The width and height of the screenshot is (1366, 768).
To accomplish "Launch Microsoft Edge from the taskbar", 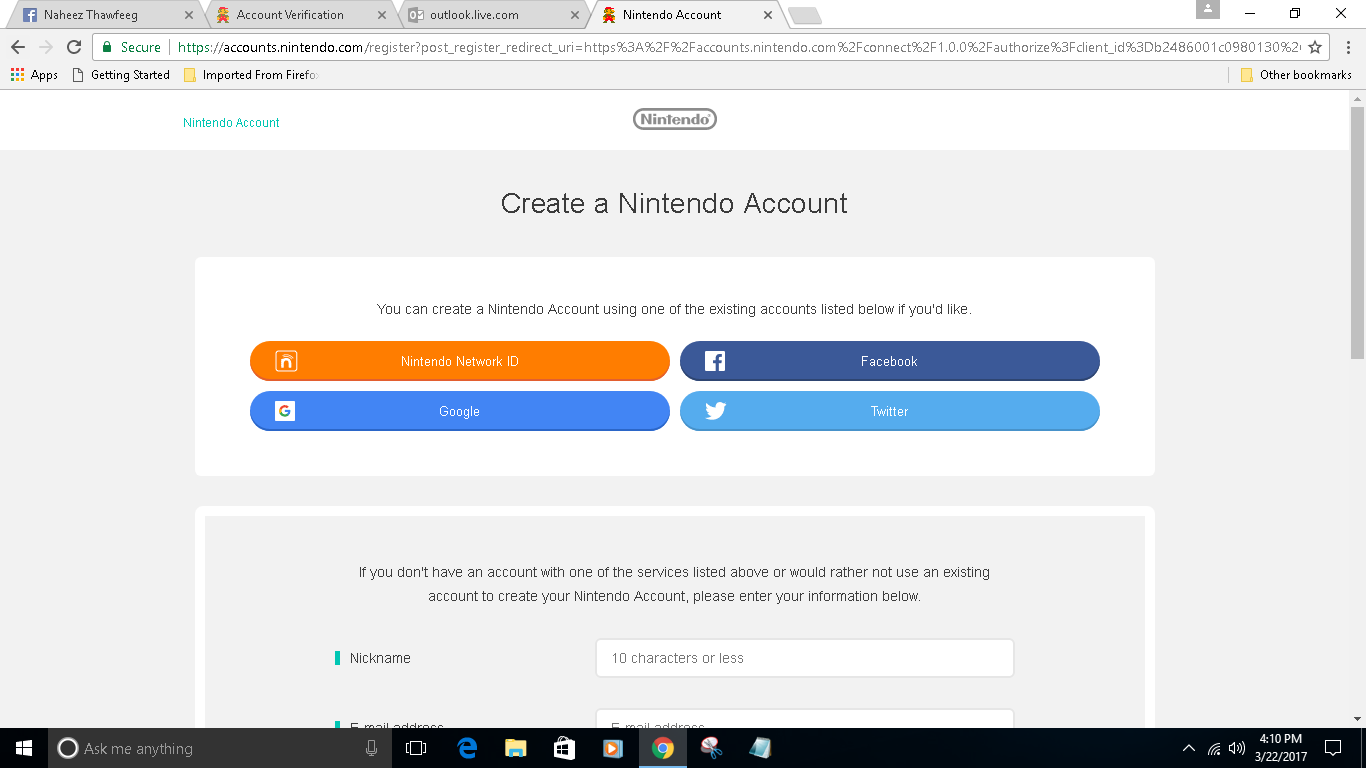I will [467, 748].
